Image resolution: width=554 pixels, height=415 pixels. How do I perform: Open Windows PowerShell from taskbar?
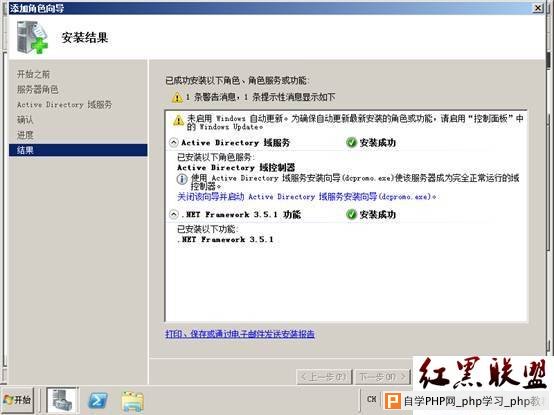(x=98, y=401)
